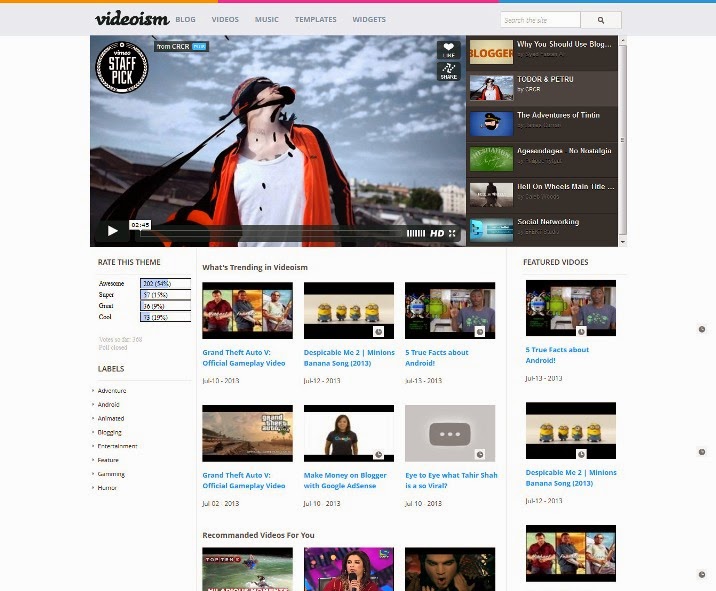Open the WIDGETS menu item
The image size is (716, 591).
pyautogui.click(x=369, y=20)
